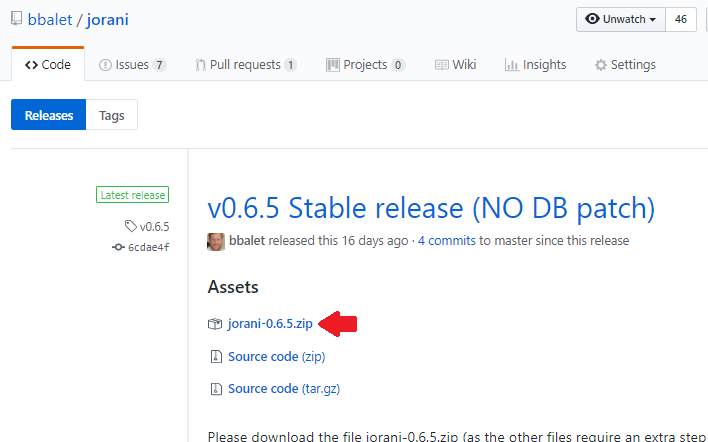The image size is (708, 442).
Task: Click the watchers count 46
Action: 680,19
